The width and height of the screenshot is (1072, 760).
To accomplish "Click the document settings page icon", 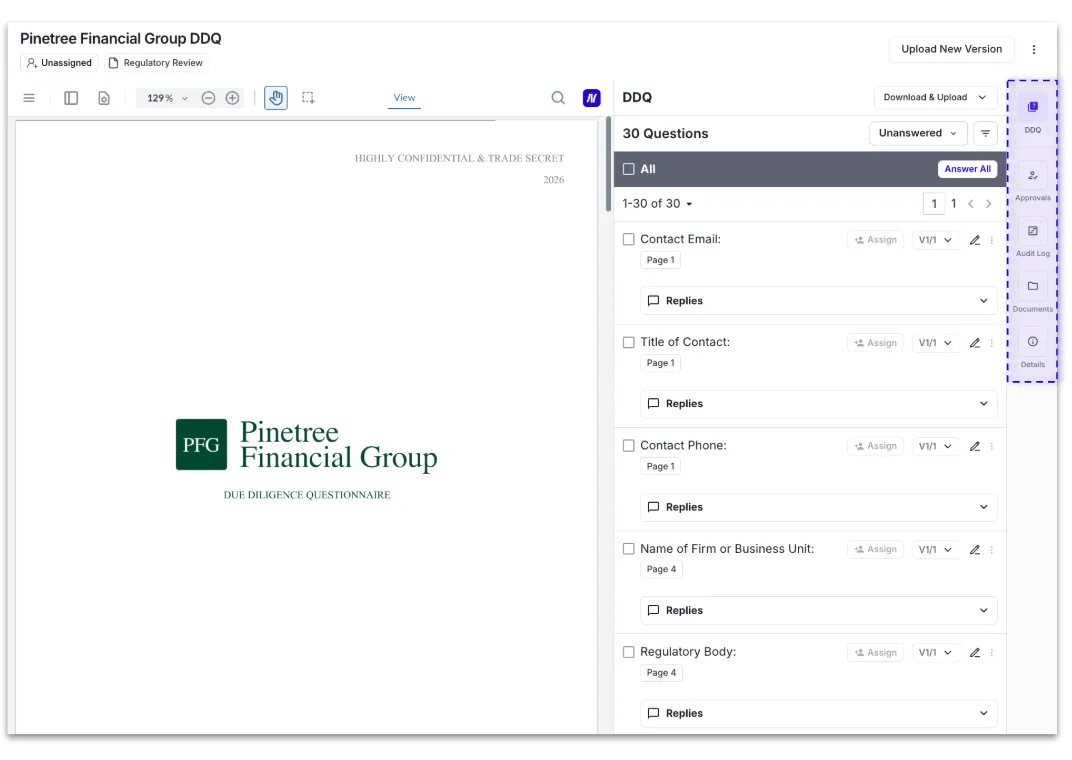I will tap(104, 98).
